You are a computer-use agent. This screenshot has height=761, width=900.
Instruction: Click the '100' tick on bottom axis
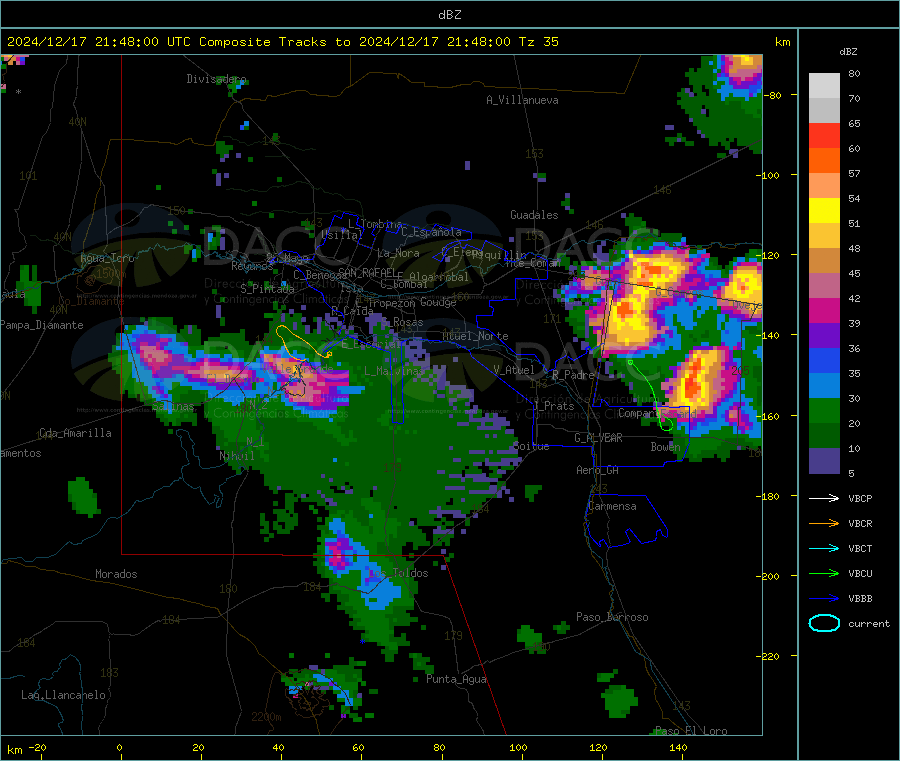[x=518, y=747]
